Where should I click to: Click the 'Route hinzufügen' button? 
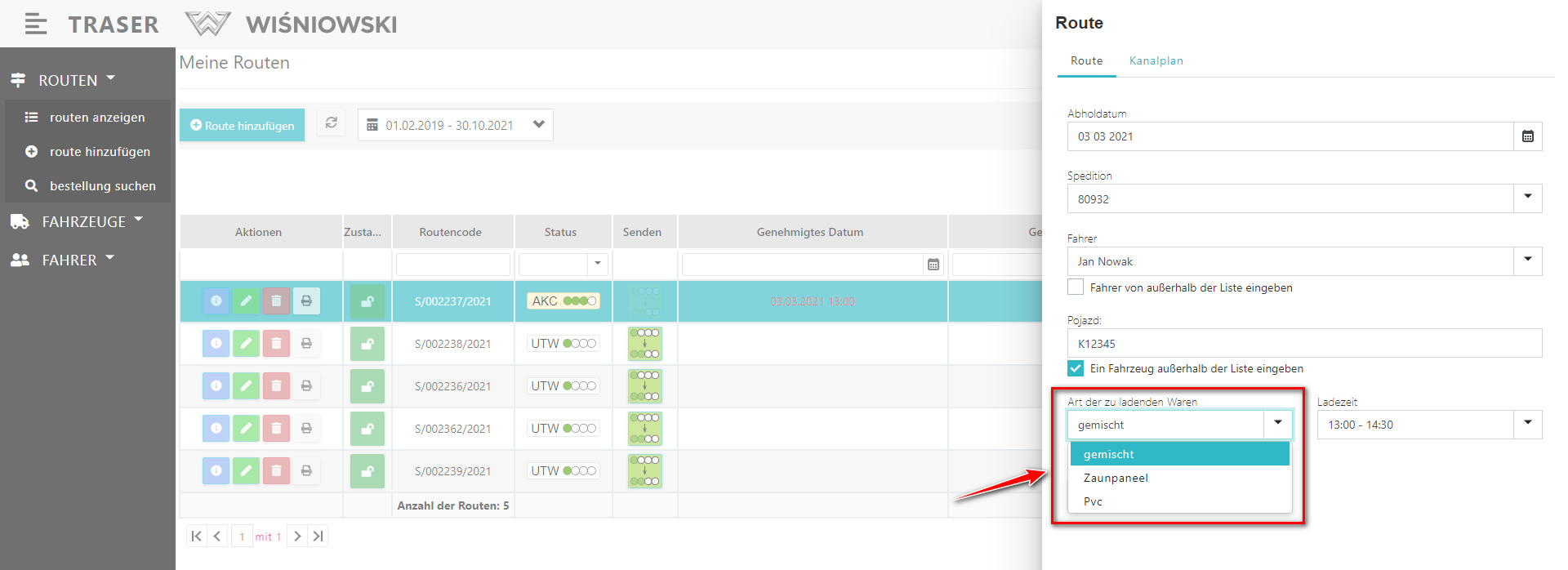coord(242,125)
